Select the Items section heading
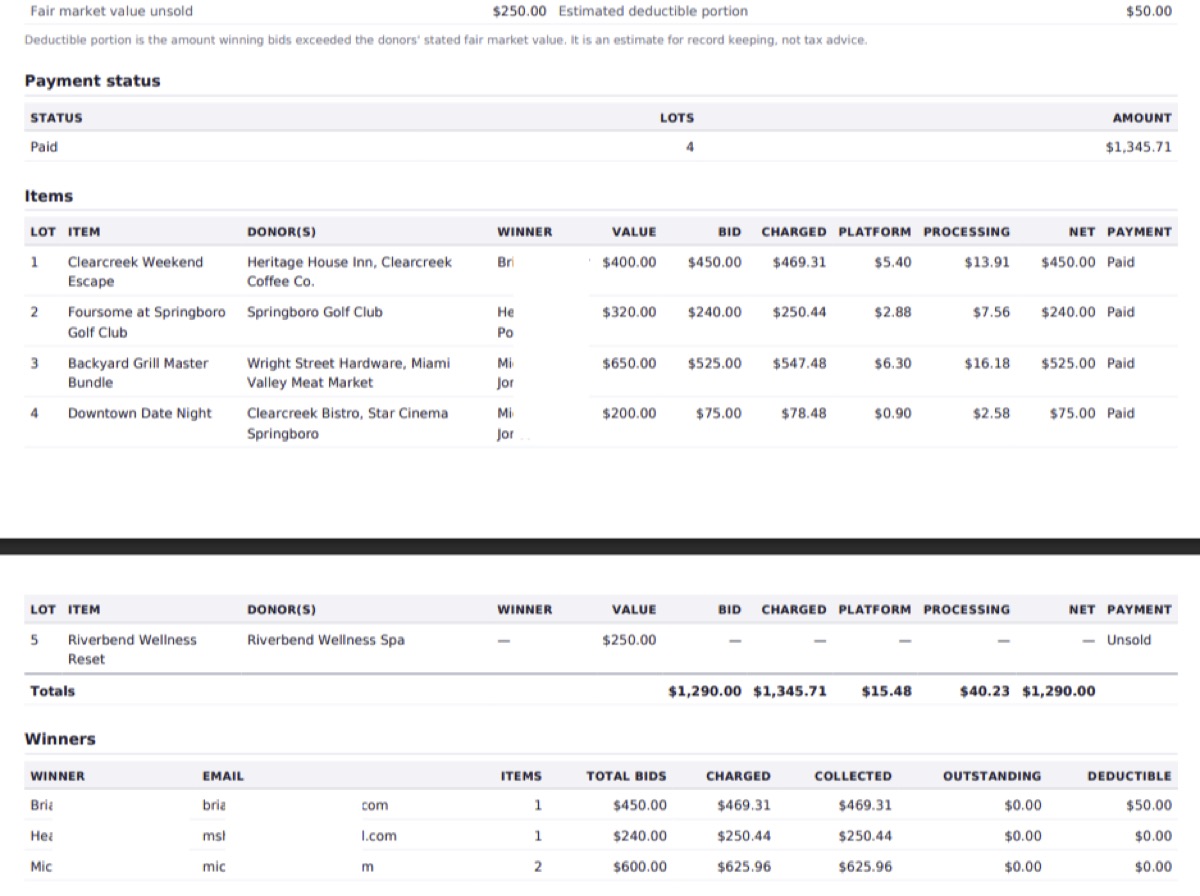The image size is (1200, 896). (x=49, y=196)
